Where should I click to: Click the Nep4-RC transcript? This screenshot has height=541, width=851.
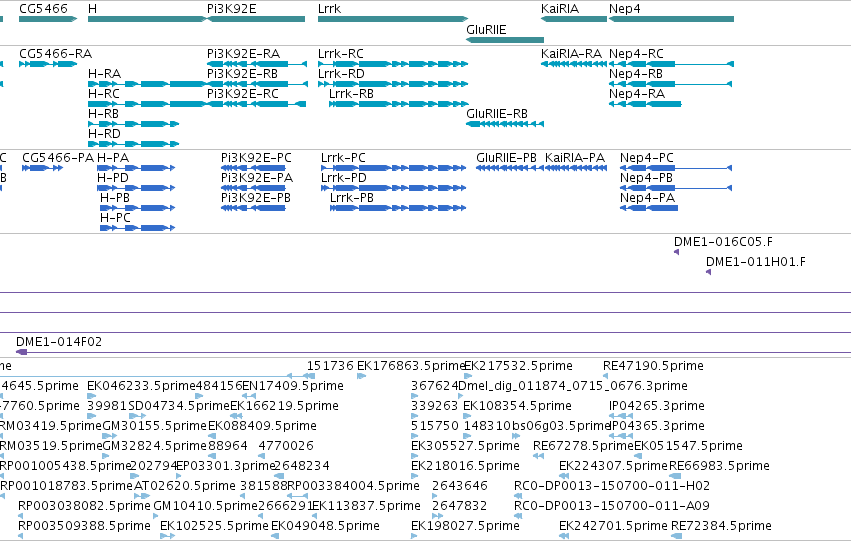(671, 64)
